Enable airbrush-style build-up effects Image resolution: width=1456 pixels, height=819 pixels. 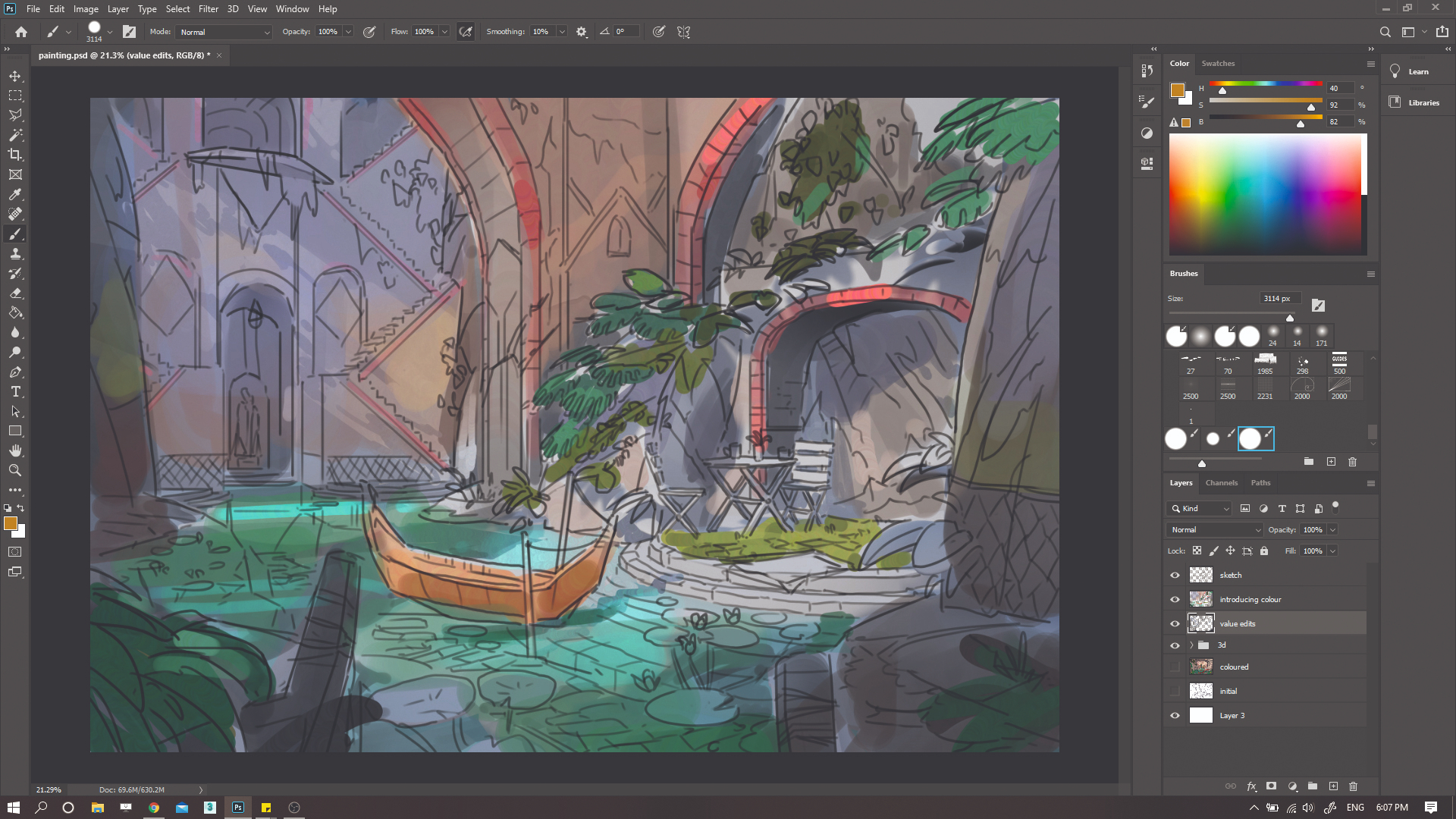(466, 32)
